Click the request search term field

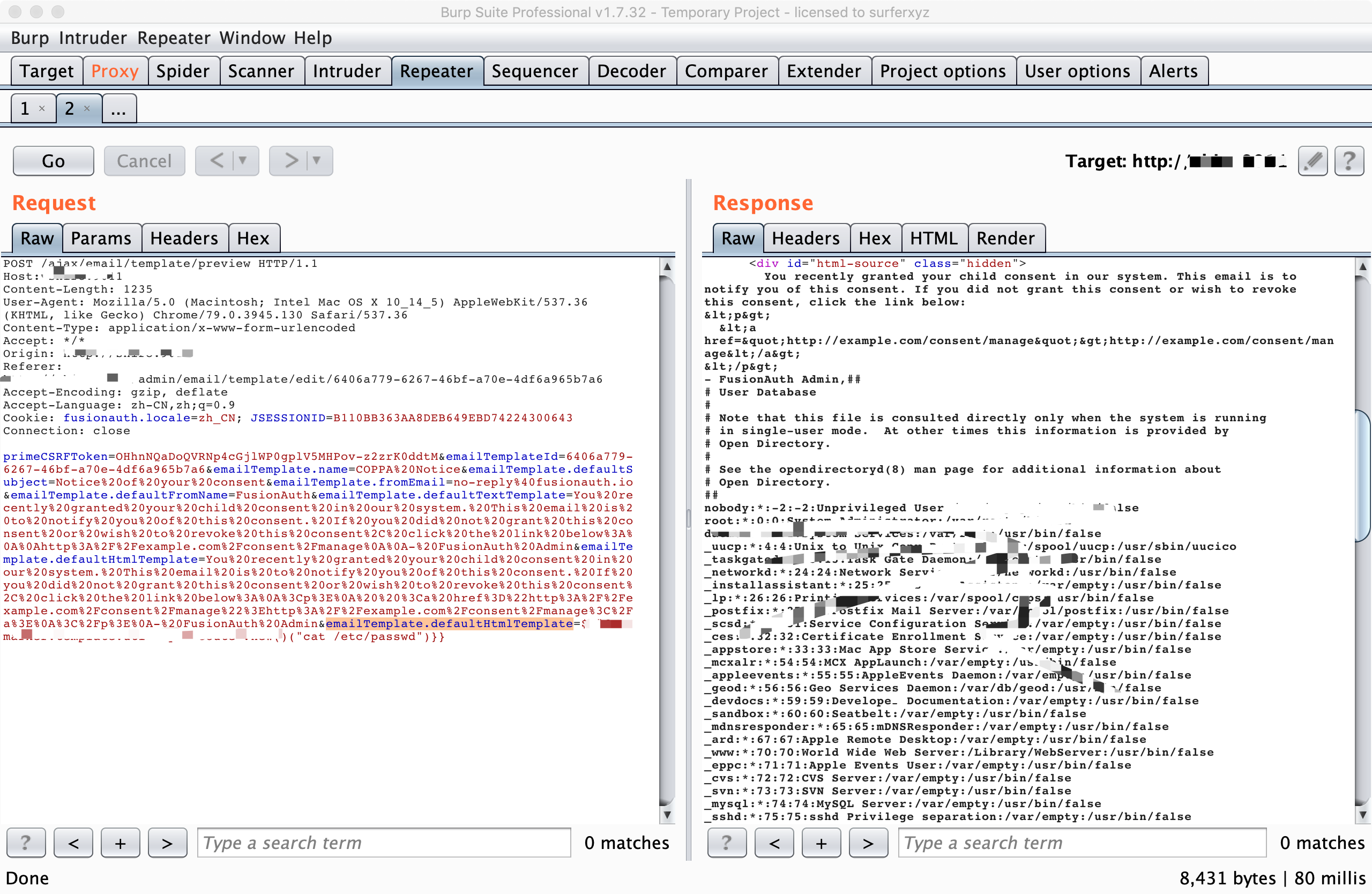click(x=383, y=843)
